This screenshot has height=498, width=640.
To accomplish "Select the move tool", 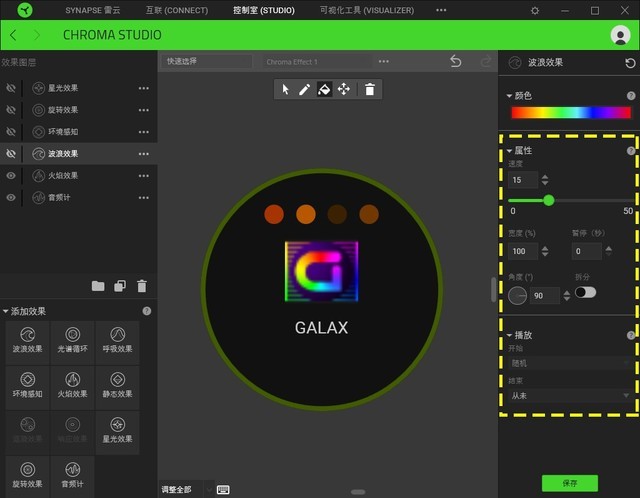I will tap(344, 89).
